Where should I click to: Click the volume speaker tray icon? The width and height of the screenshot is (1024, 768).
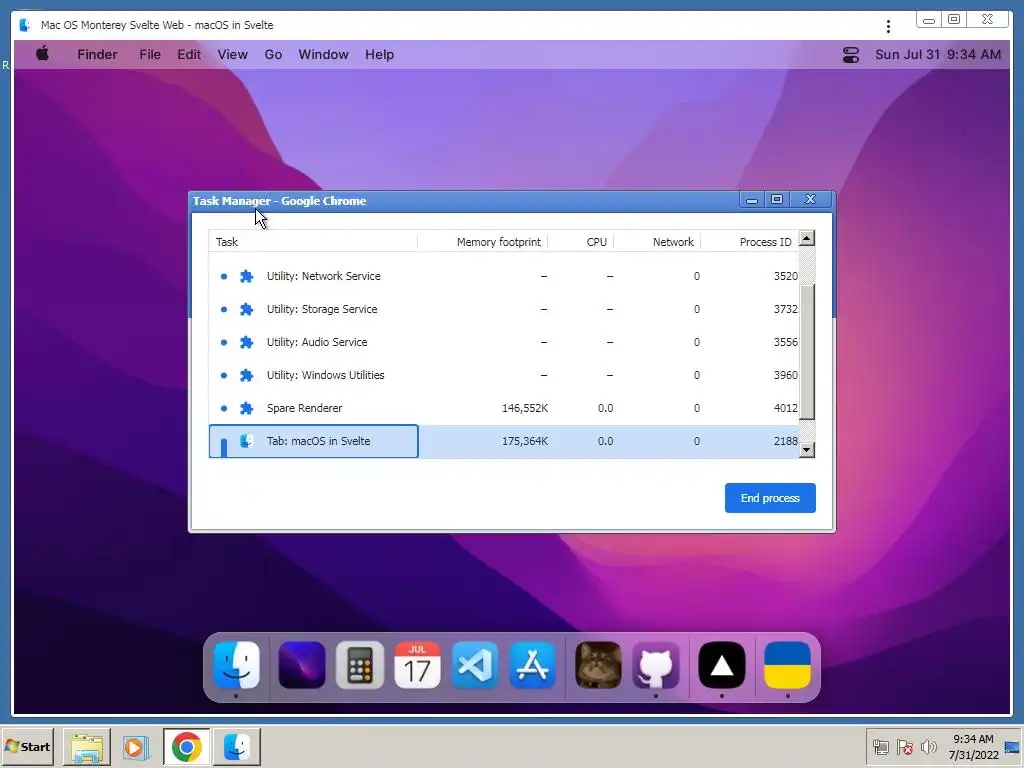tap(928, 746)
